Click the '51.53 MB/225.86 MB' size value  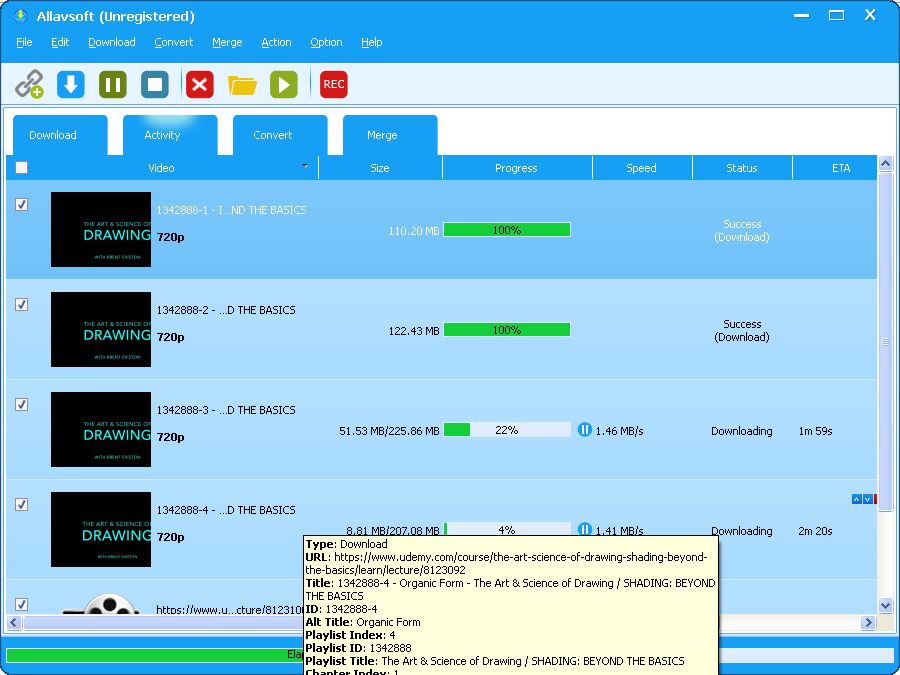click(x=389, y=431)
